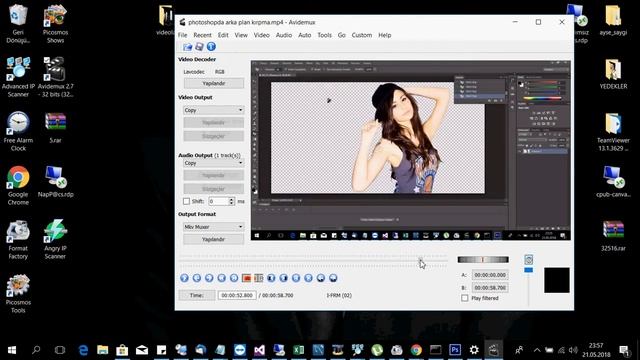Open the Video menu
Viewport: 640px width, 360px height.
click(x=262, y=35)
